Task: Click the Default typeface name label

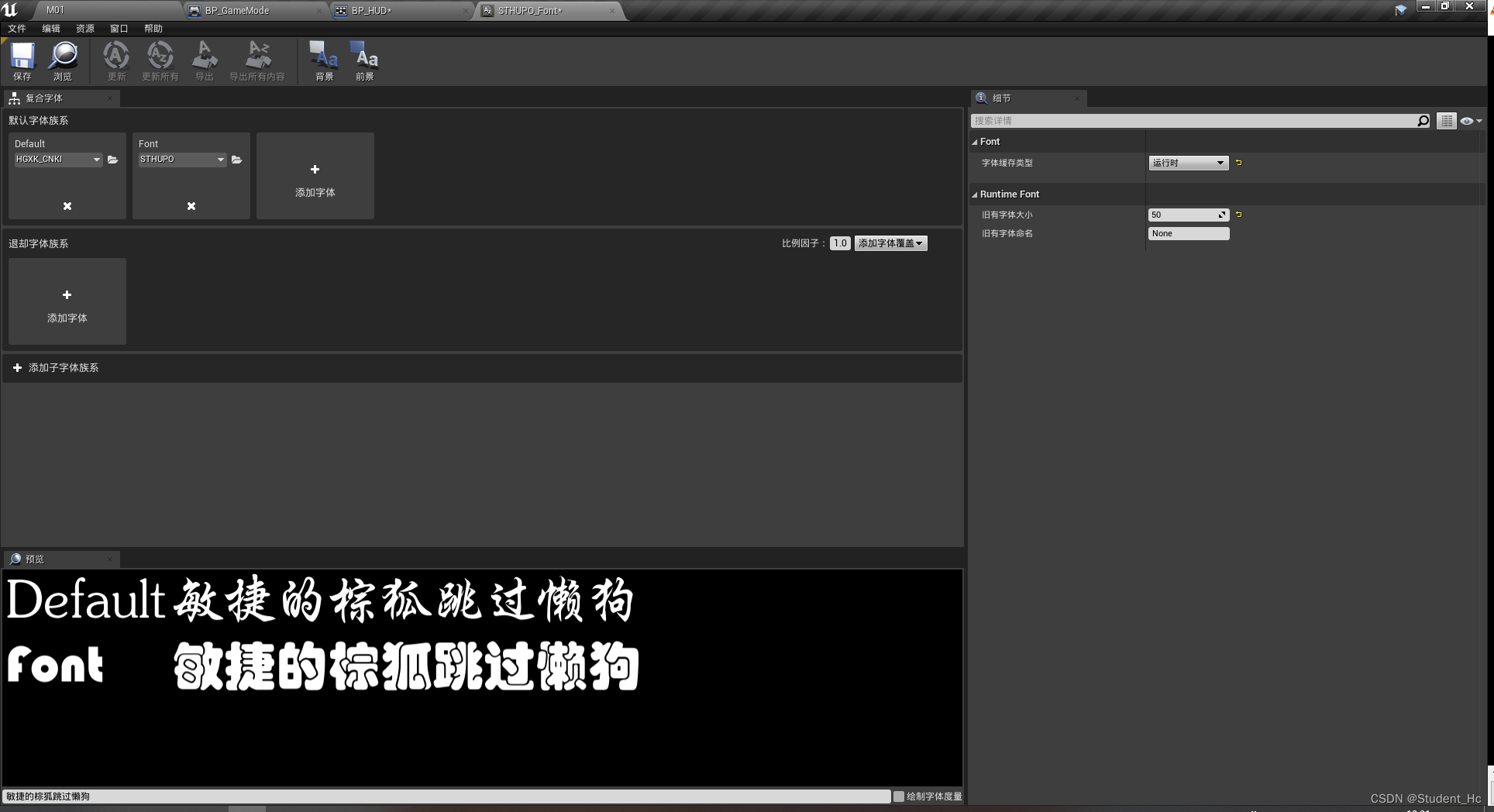Action: click(30, 144)
